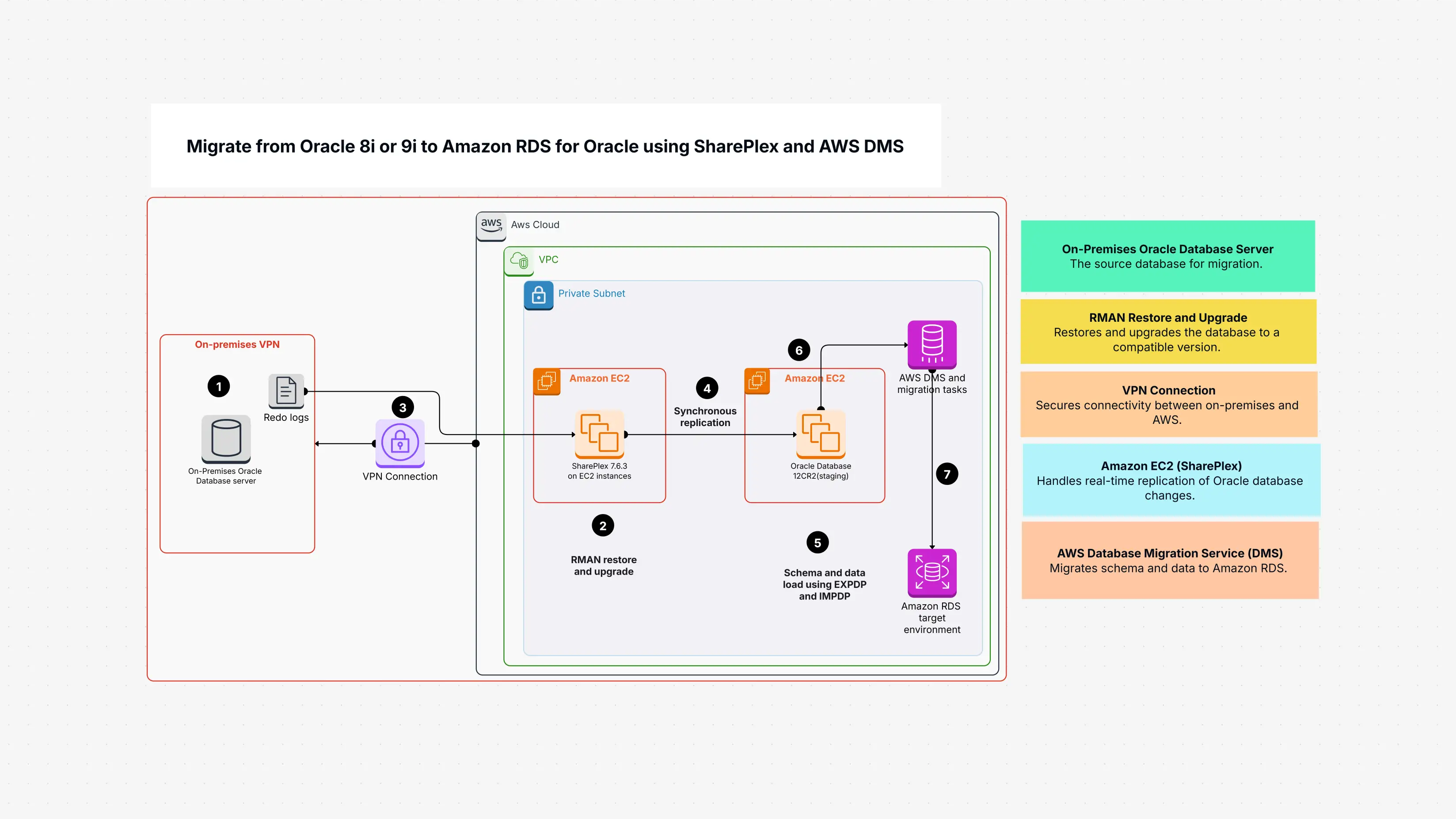Click numbered marker 4 above Synchronous replication
Image resolution: width=1456 pixels, height=819 pixels.
pos(706,388)
